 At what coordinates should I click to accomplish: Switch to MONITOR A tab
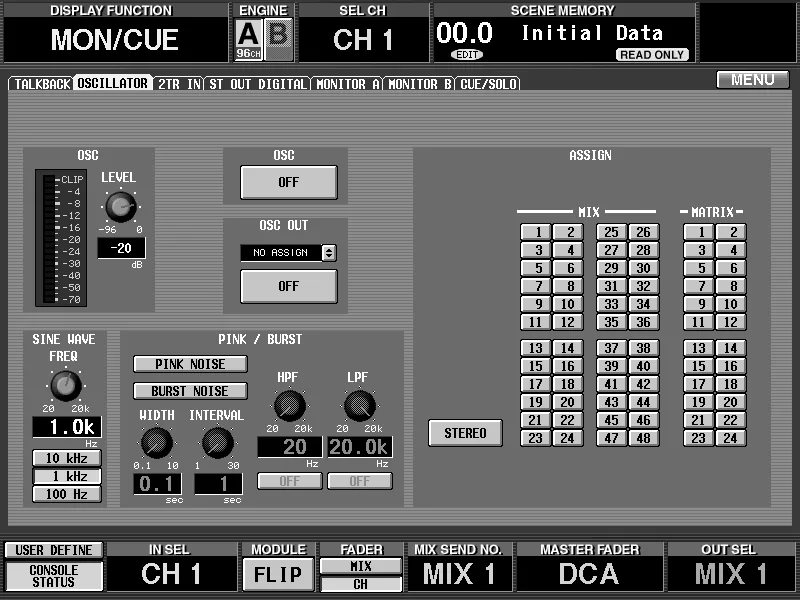coord(347,84)
